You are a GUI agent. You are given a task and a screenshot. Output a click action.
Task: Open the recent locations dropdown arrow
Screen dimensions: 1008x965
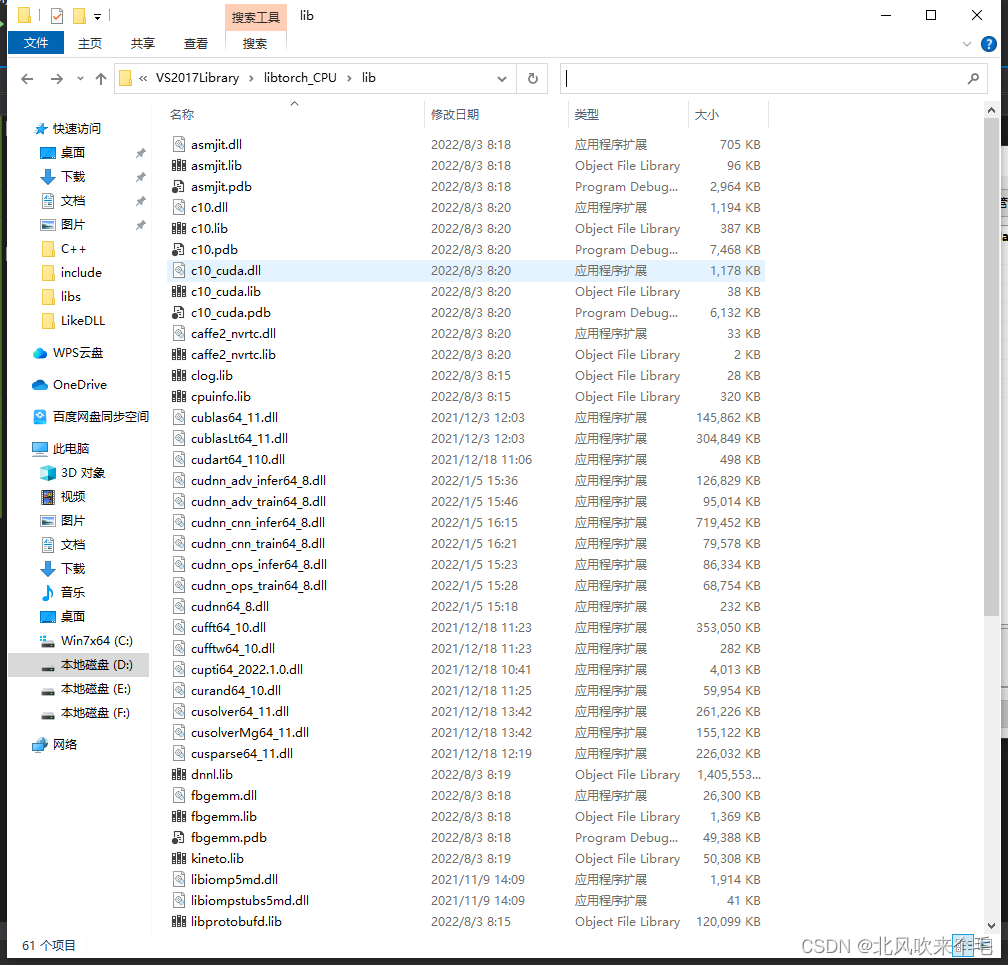point(80,78)
